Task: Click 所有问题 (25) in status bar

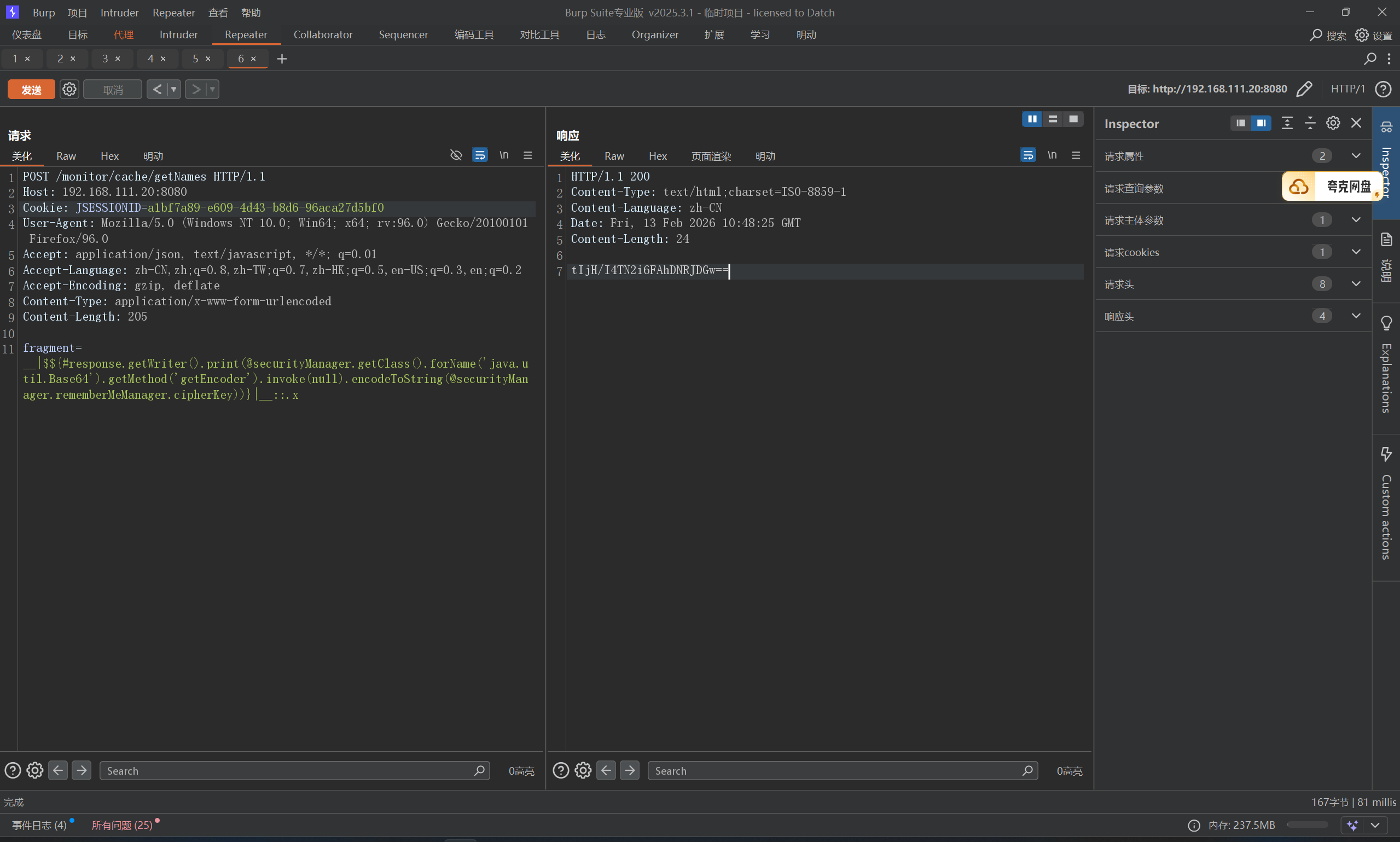Action: click(122, 825)
